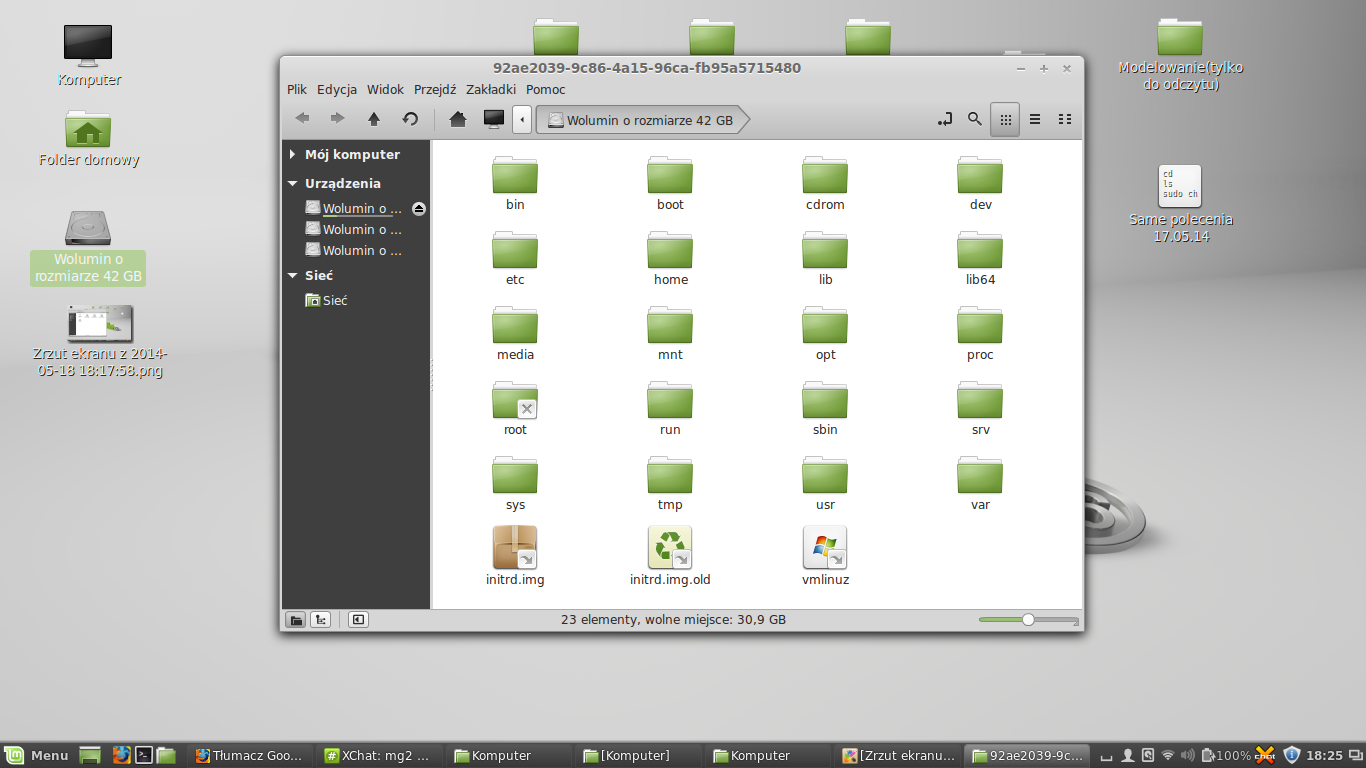
Task: Switch to icon view
Action: click(1006, 119)
